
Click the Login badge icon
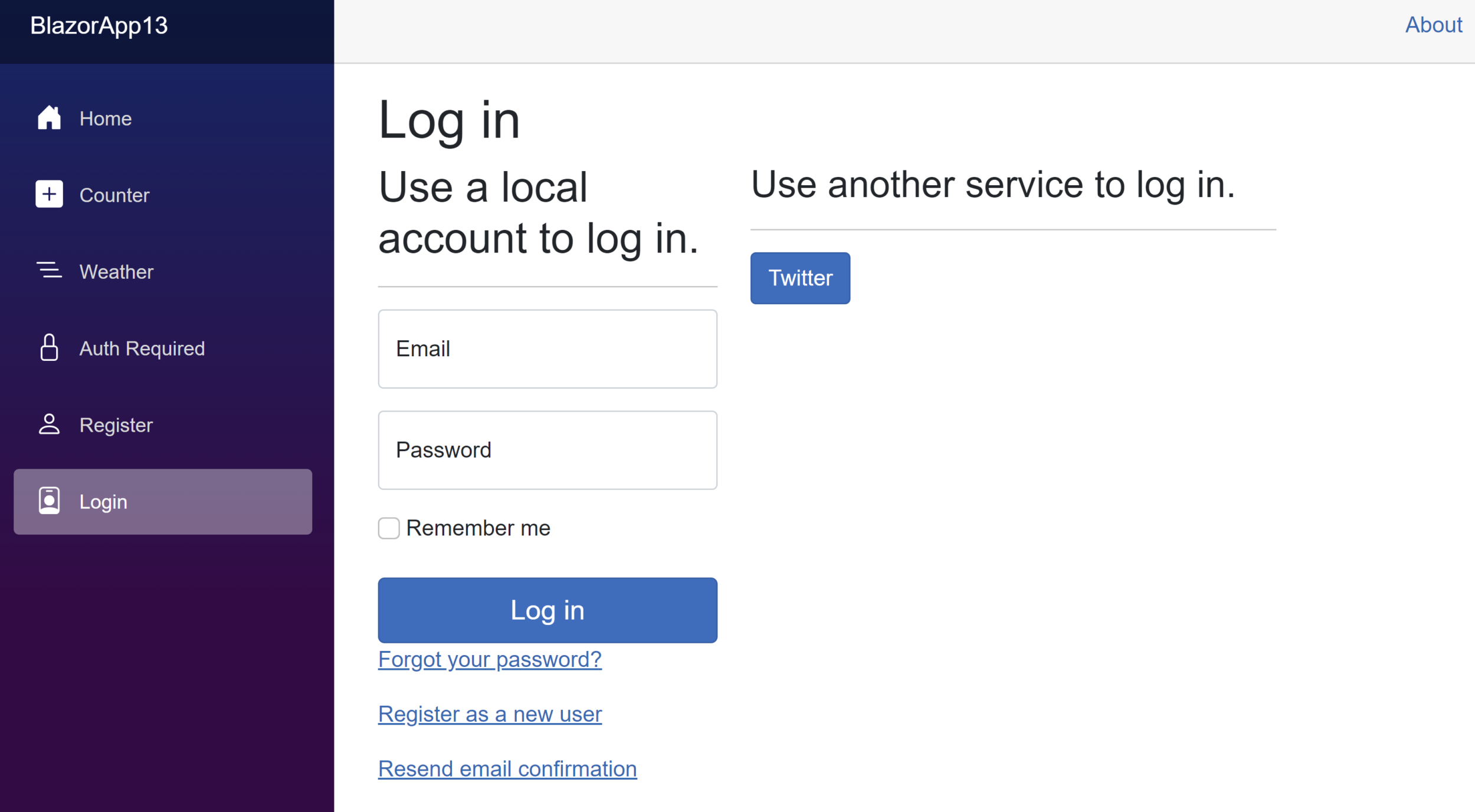(x=49, y=501)
